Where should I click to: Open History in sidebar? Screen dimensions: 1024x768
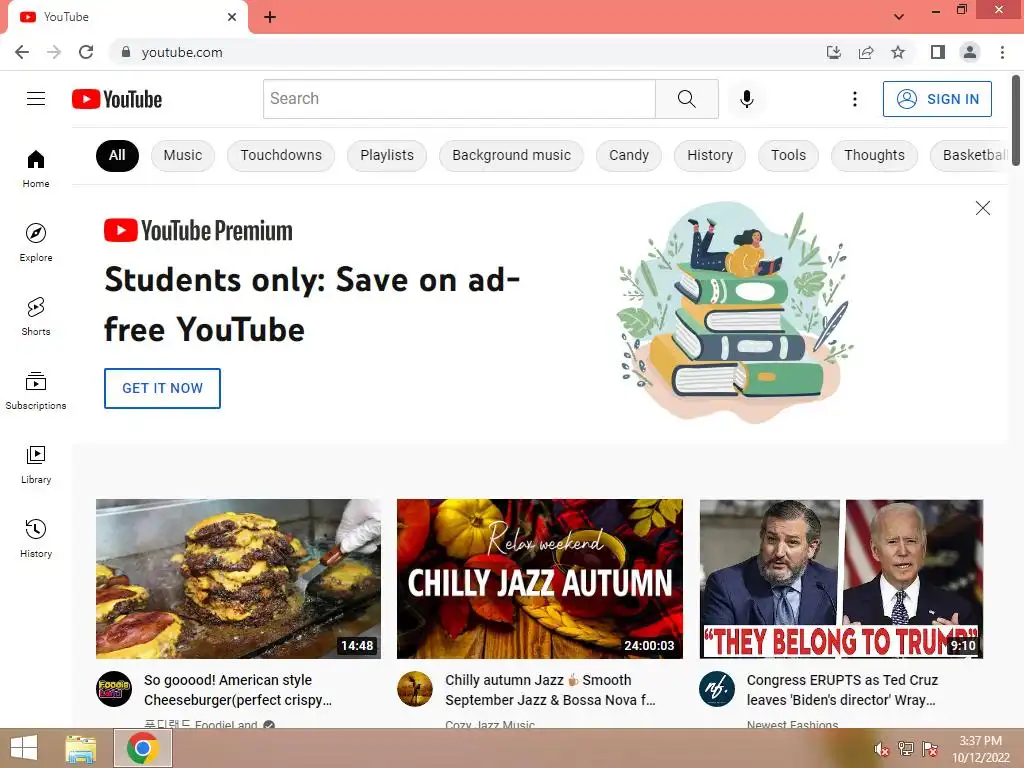pyautogui.click(x=36, y=538)
